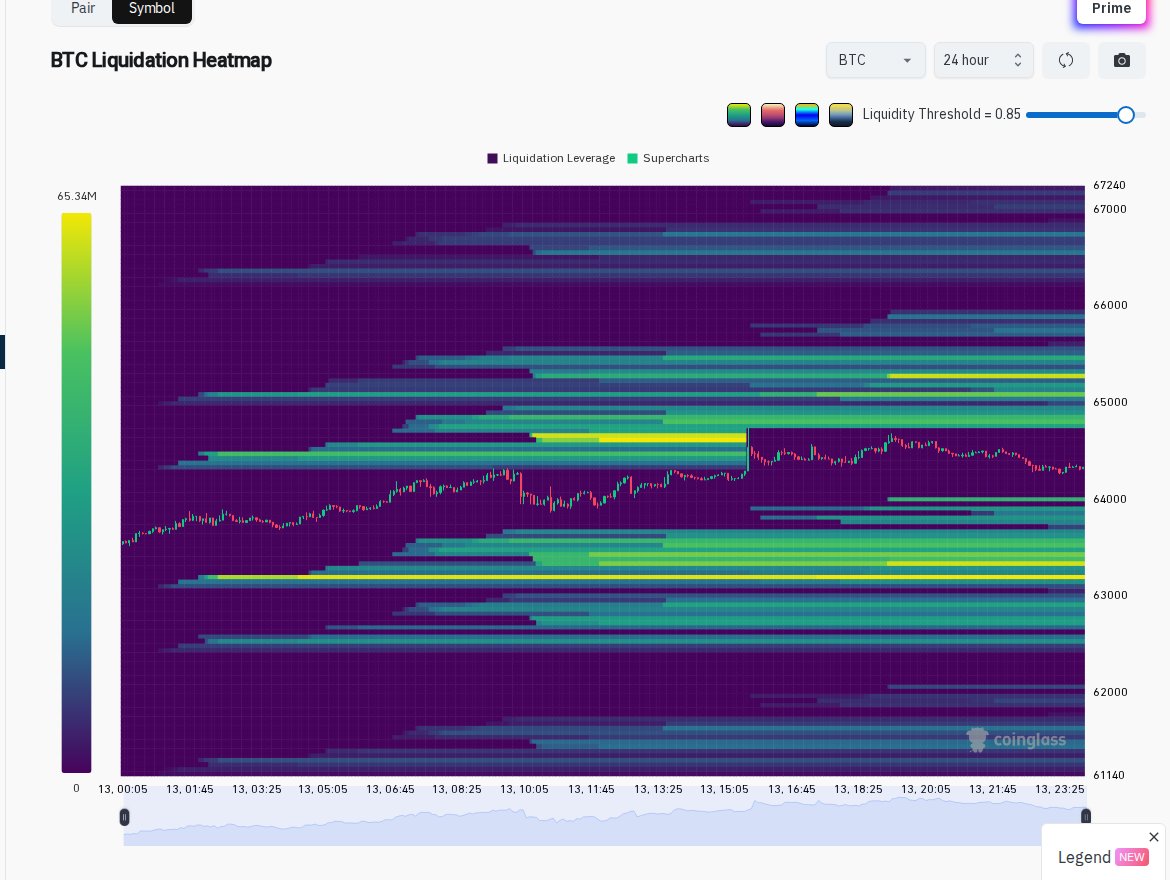1170x880 pixels.
Task: Choose the green-yellow color scheme swatch
Action: [739, 114]
